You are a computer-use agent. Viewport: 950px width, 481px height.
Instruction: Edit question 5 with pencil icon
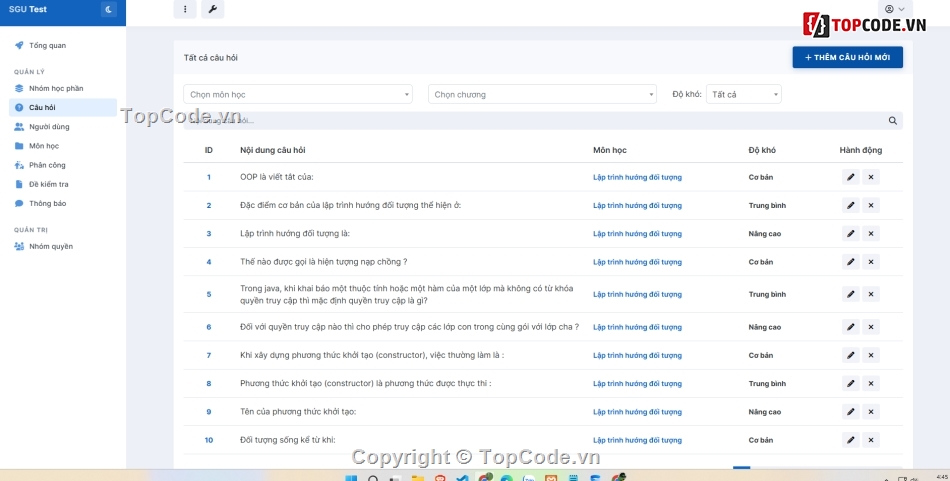(x=851, y=294)
